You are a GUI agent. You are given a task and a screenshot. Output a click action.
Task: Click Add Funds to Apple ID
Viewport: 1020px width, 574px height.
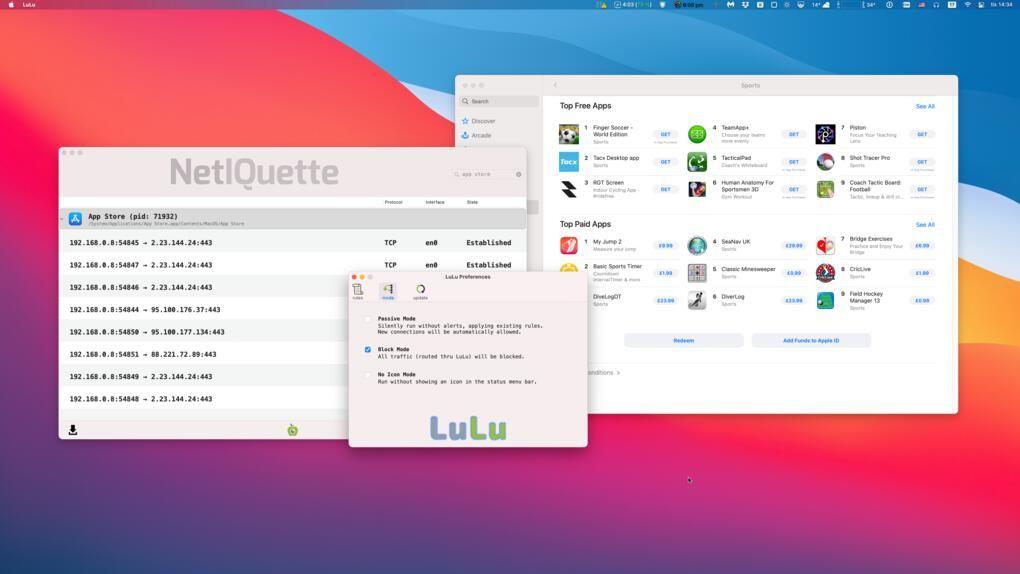click(811, 340)
